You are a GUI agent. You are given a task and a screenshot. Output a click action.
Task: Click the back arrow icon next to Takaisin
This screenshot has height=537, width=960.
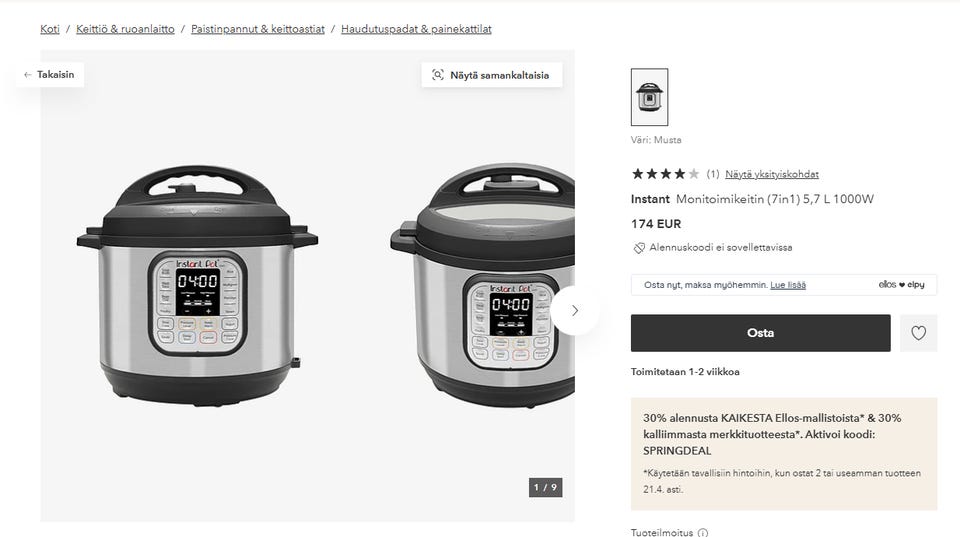tap(28, 75)
